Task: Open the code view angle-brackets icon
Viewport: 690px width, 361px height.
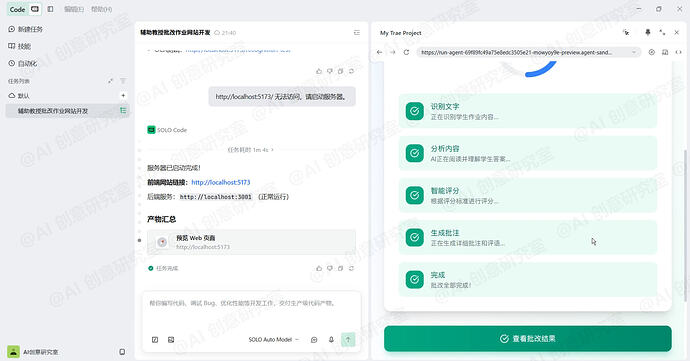Action: [x=678, y=52]
